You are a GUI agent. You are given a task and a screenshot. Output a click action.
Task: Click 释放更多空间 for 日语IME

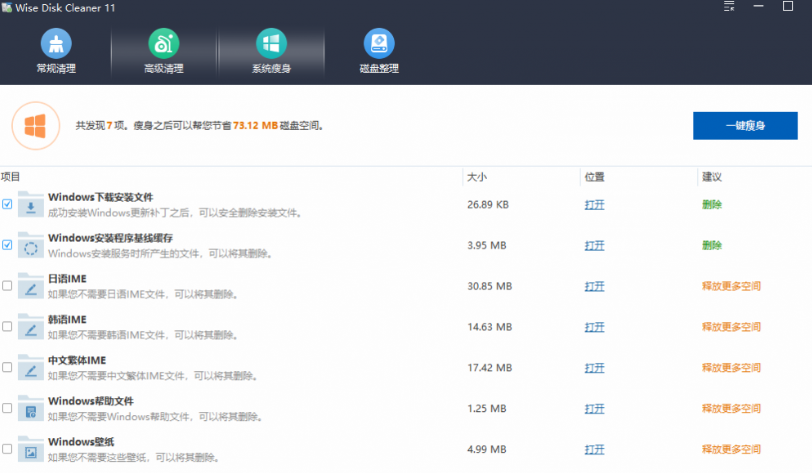coord(731,286)
